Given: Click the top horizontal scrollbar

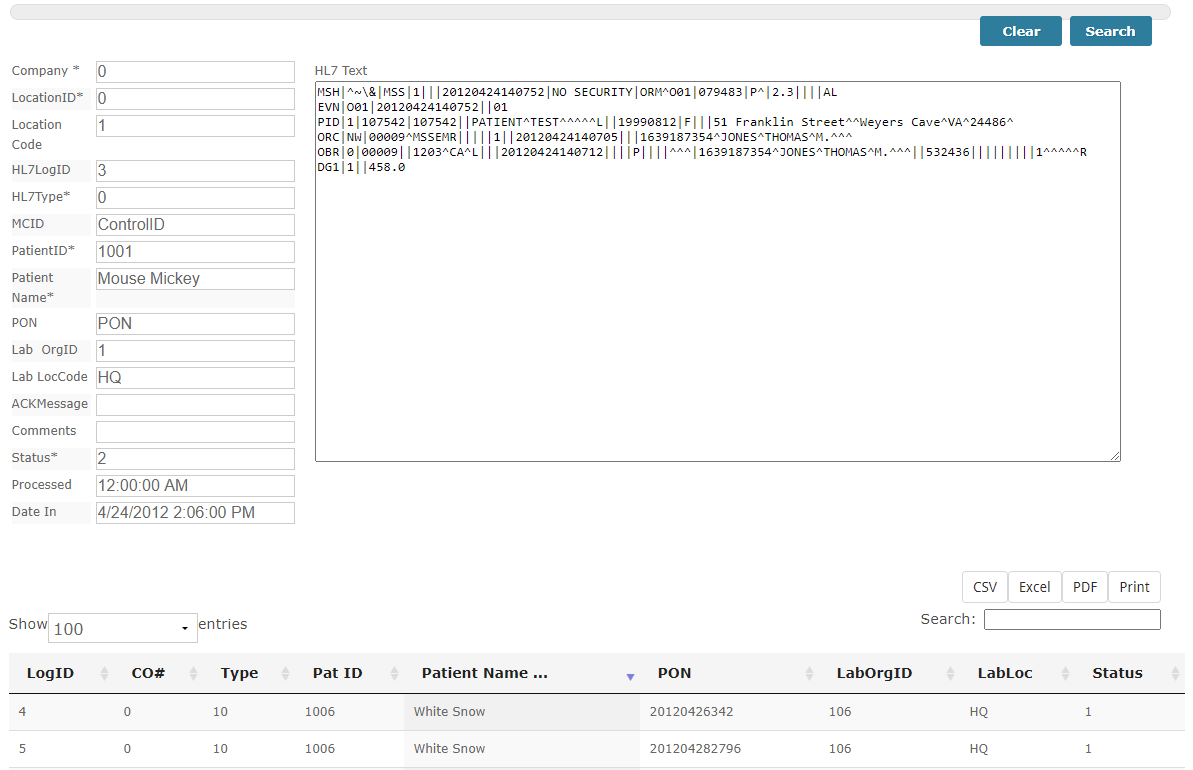Looking at the screenshot, I should coord(590,12).
